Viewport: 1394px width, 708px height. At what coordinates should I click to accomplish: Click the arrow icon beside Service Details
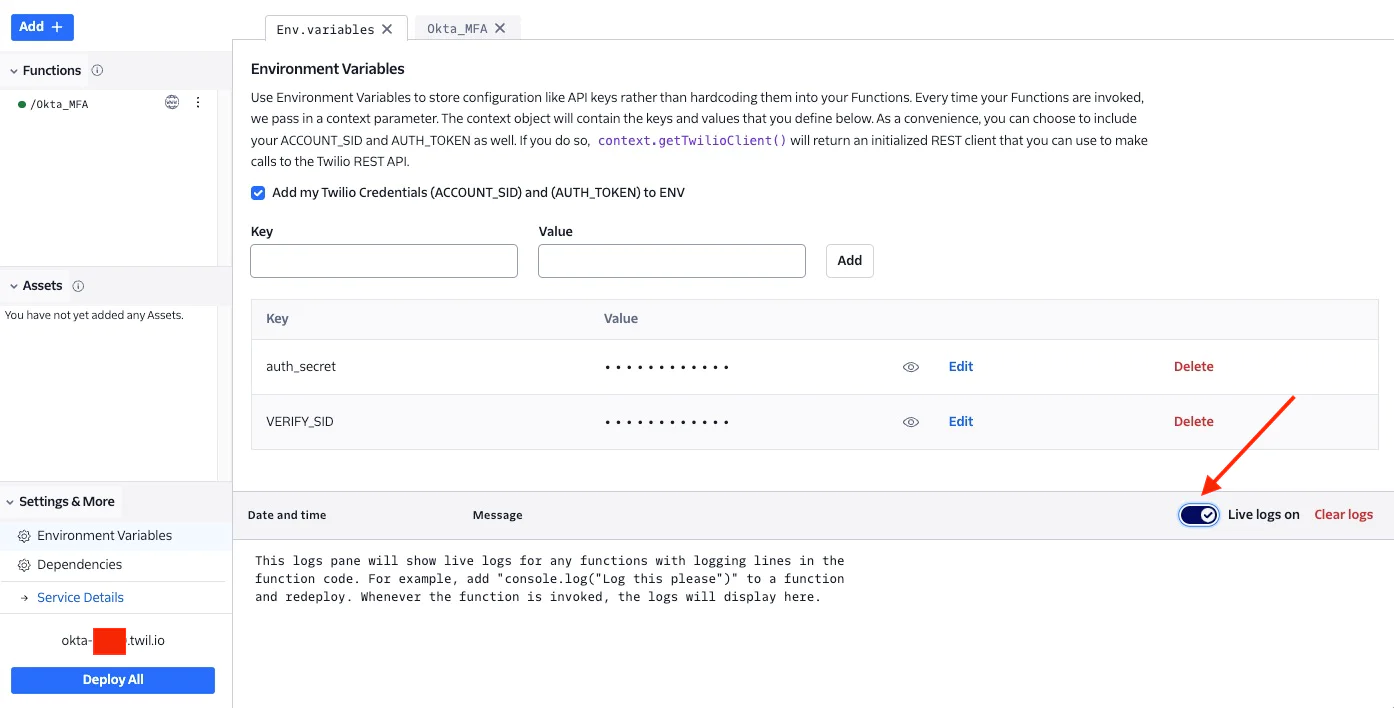[x=24, y=598]
